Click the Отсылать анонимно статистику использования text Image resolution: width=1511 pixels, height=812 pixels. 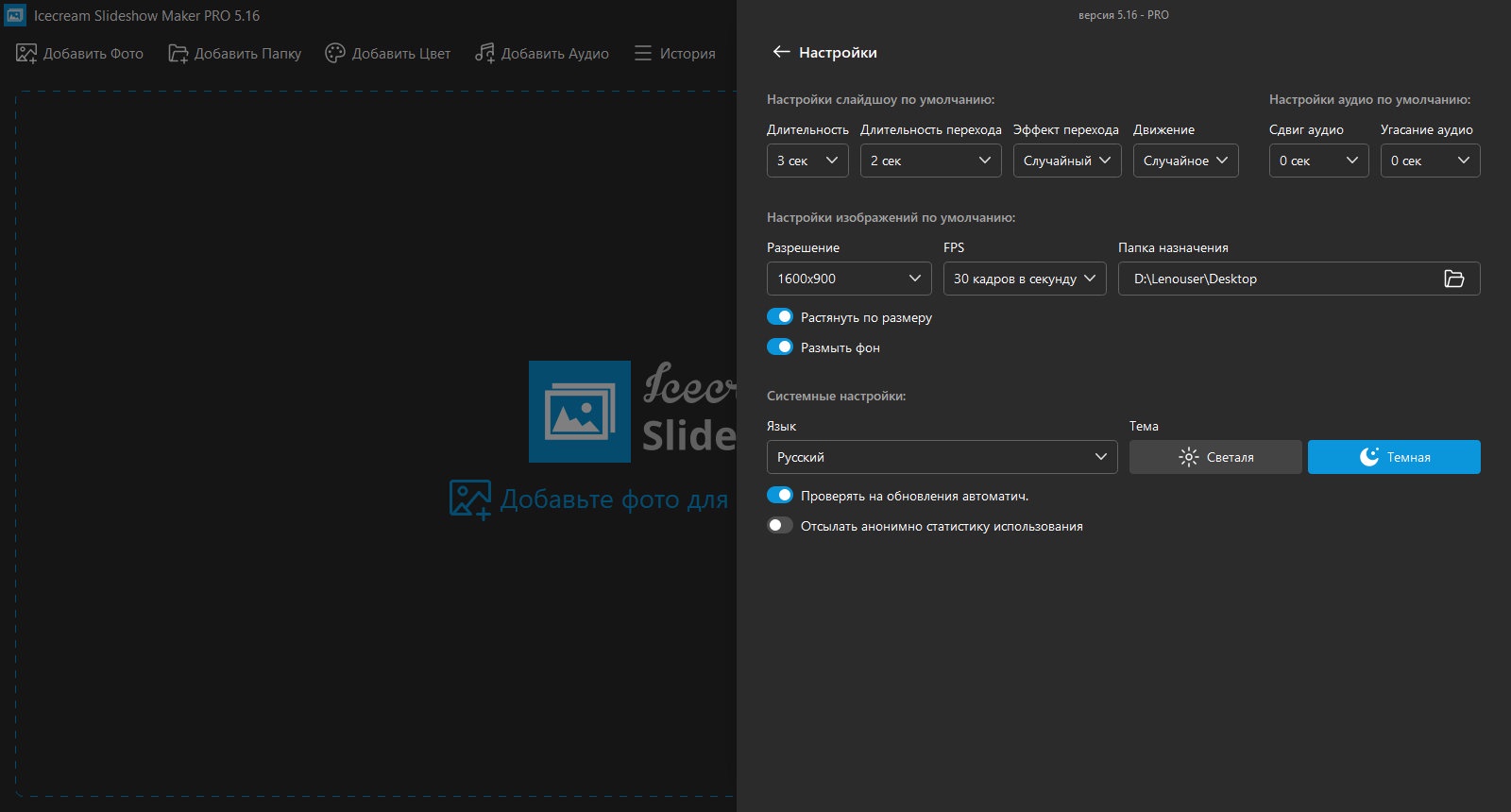[942, 526]
